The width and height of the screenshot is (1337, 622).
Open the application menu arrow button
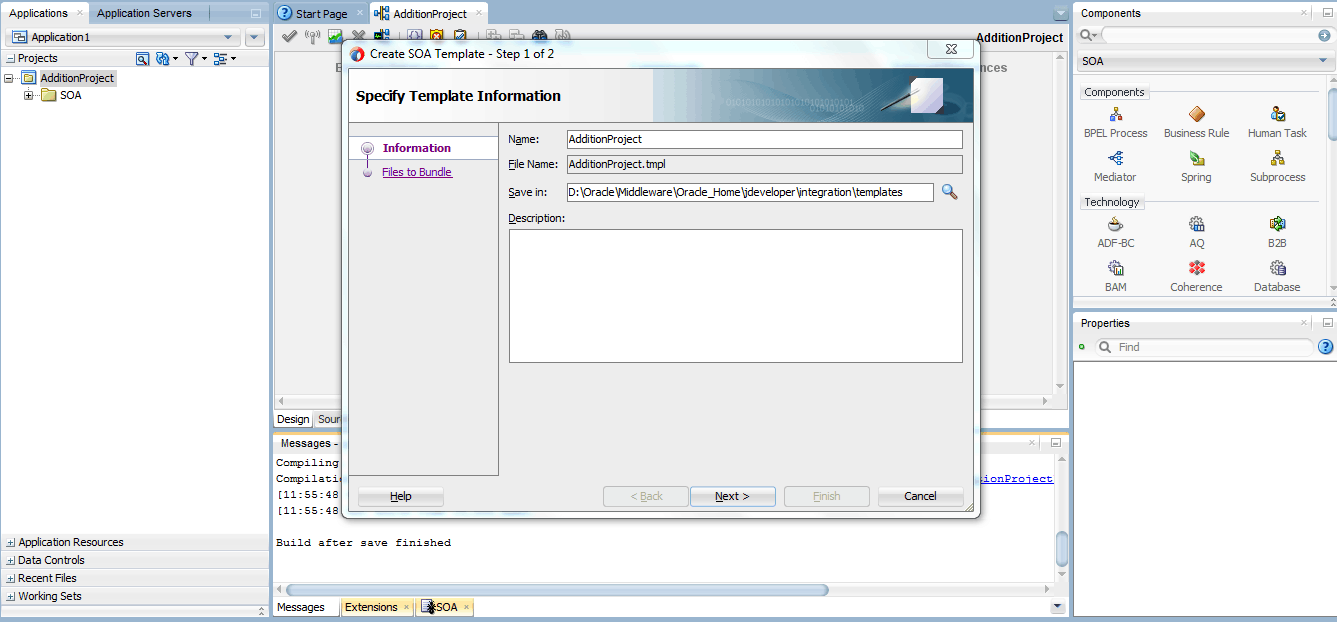click(x=255, y=37)
